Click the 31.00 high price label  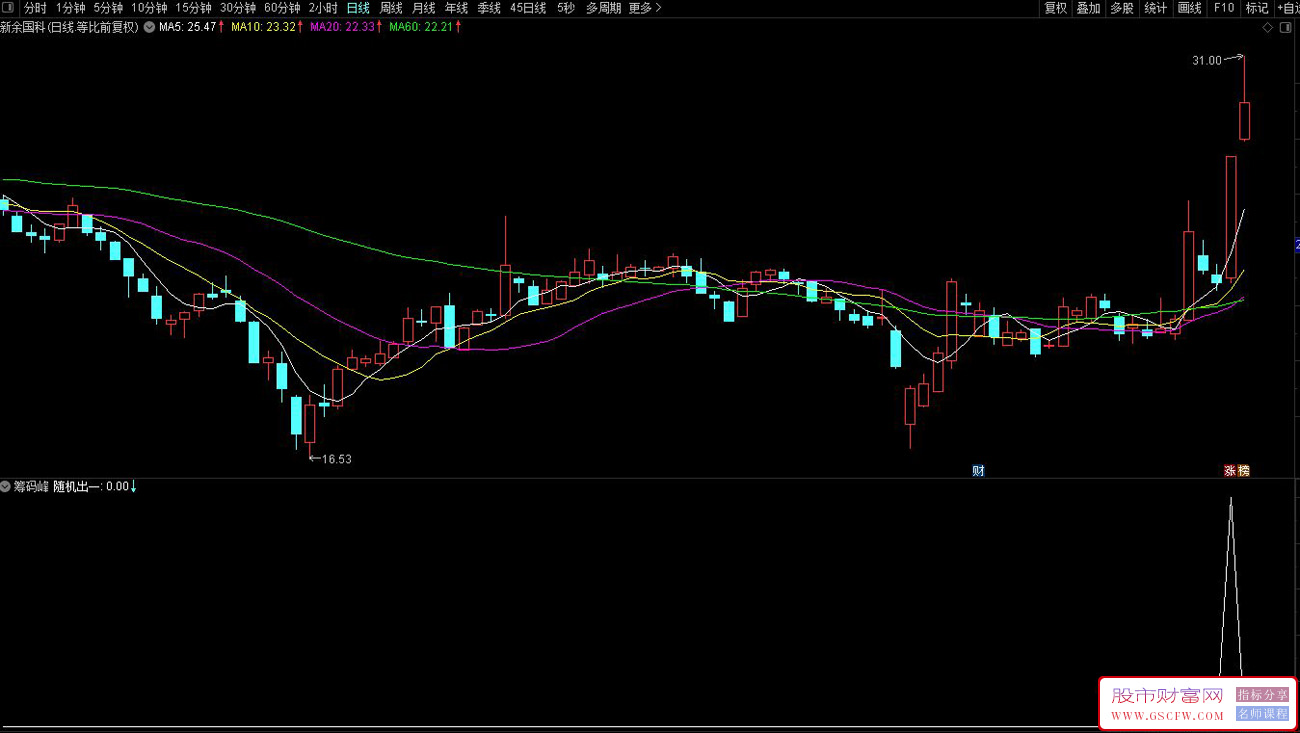click(1206, 61)
